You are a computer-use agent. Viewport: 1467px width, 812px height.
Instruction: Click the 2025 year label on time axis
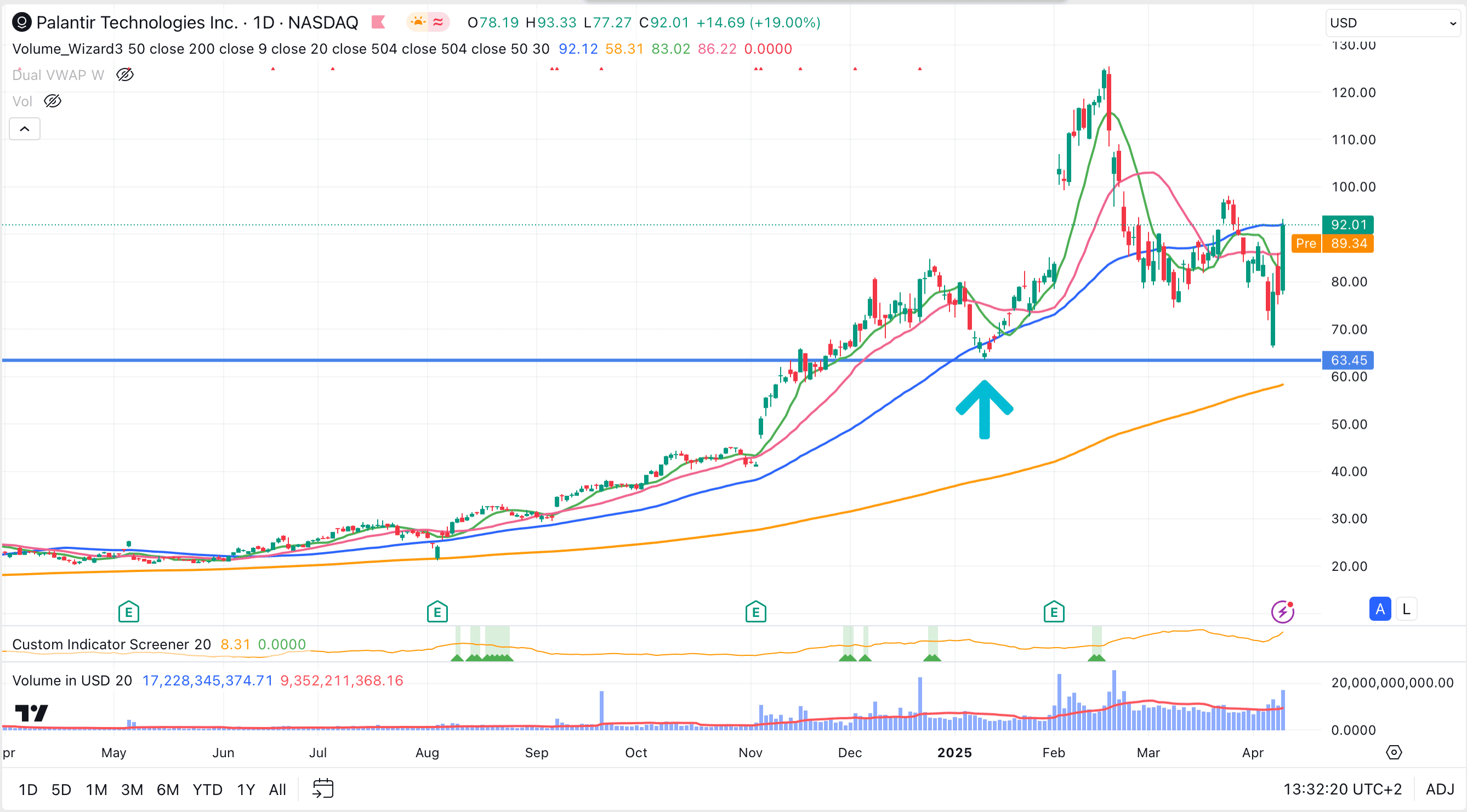point(954,753)
